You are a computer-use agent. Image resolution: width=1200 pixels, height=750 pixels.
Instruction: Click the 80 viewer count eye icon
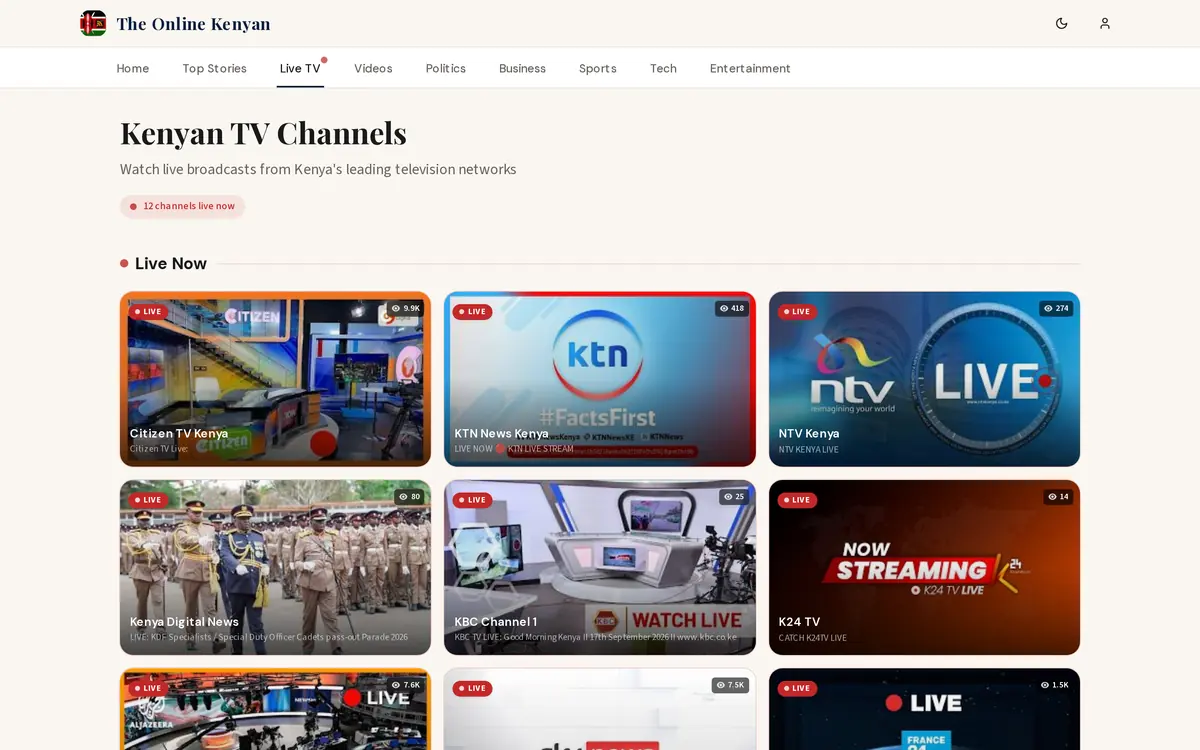[403, 497]
